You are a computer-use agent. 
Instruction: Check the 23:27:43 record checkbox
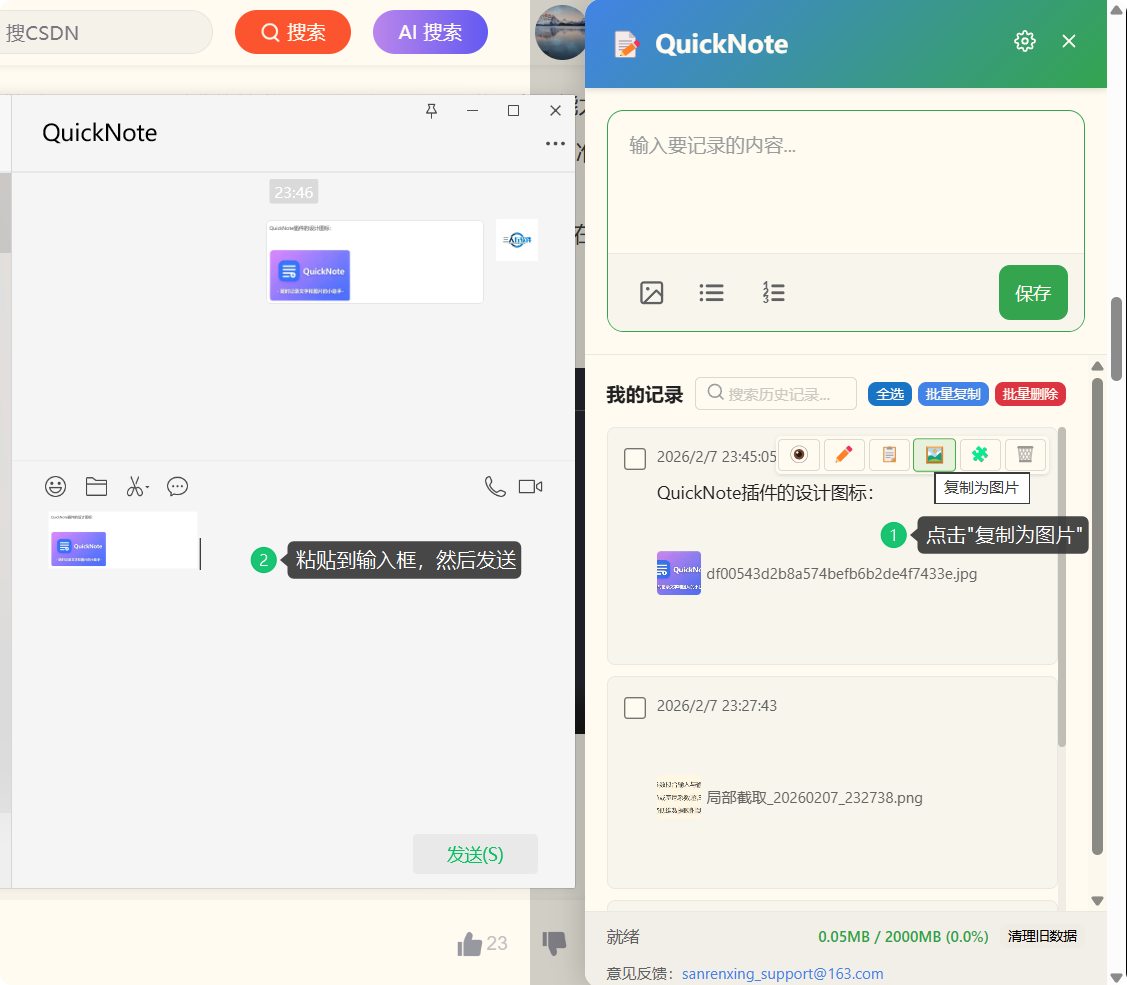[635, 708]
